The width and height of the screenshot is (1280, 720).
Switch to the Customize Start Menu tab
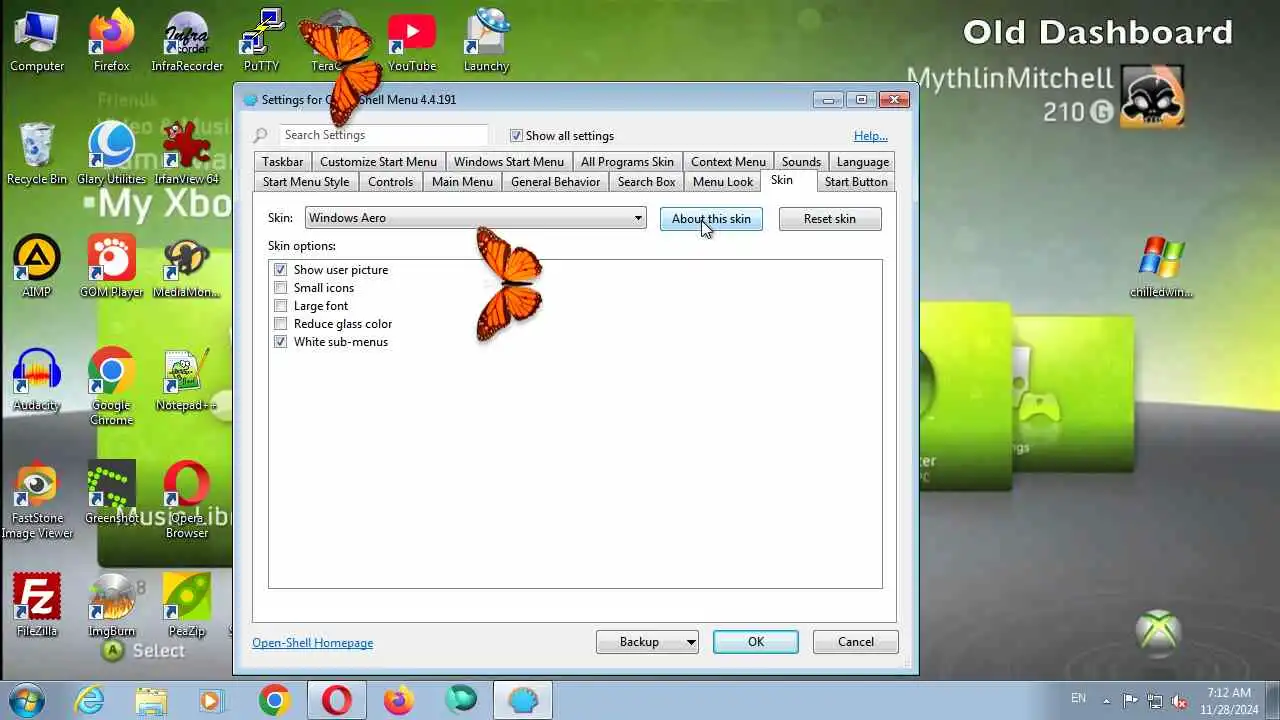pos(378,162)
